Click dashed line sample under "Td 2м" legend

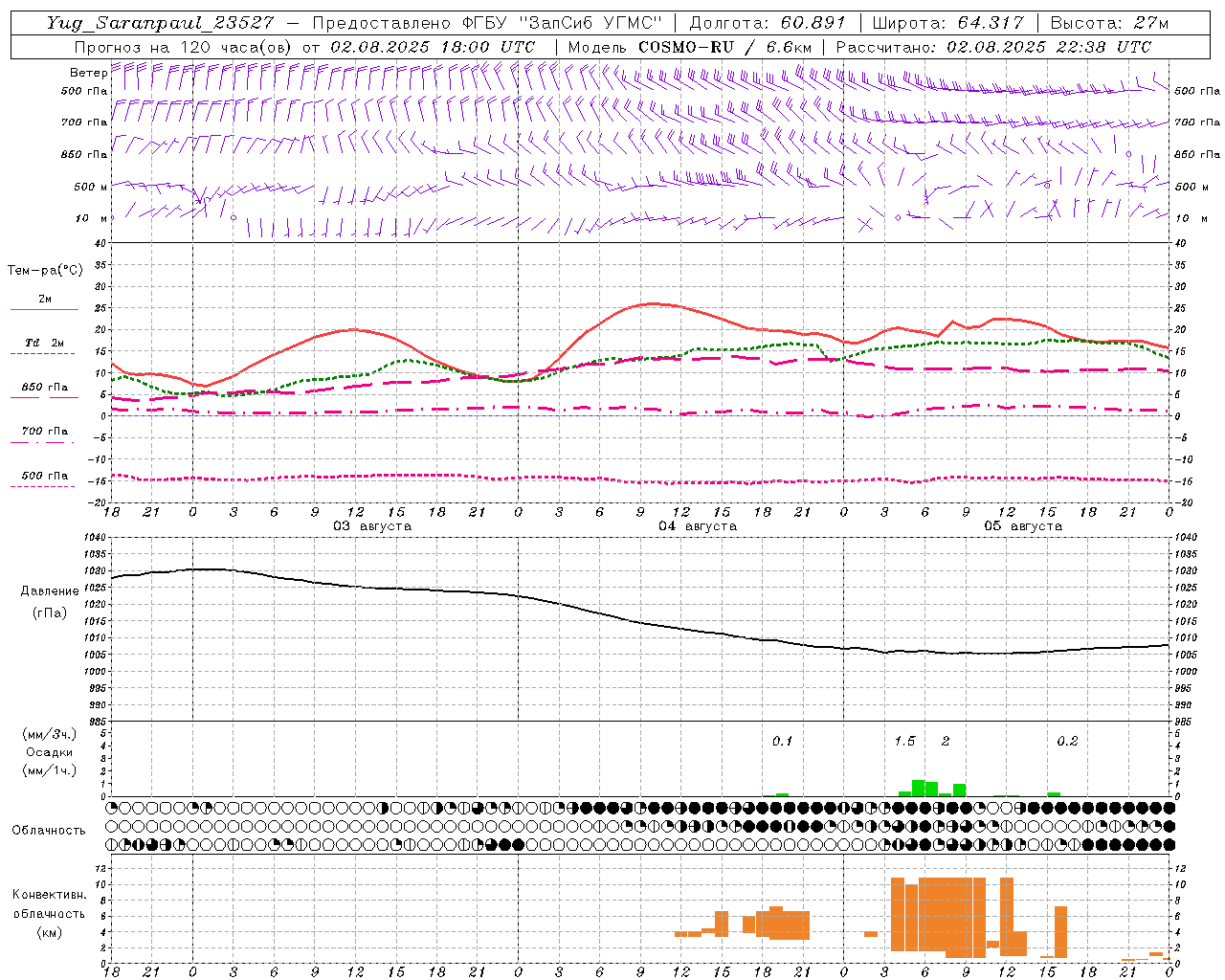(44, 354)
